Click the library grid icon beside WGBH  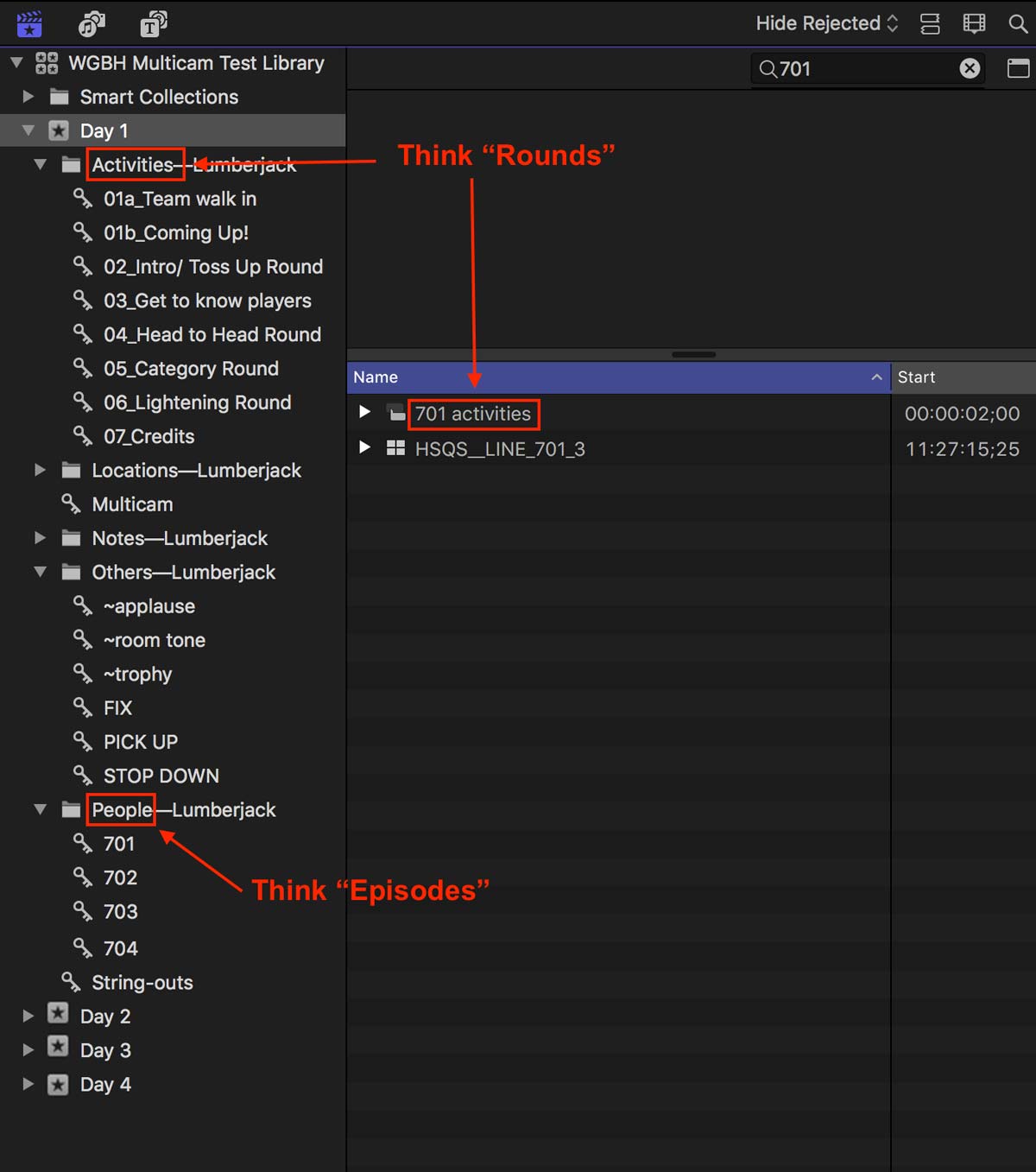coord(47,62)
